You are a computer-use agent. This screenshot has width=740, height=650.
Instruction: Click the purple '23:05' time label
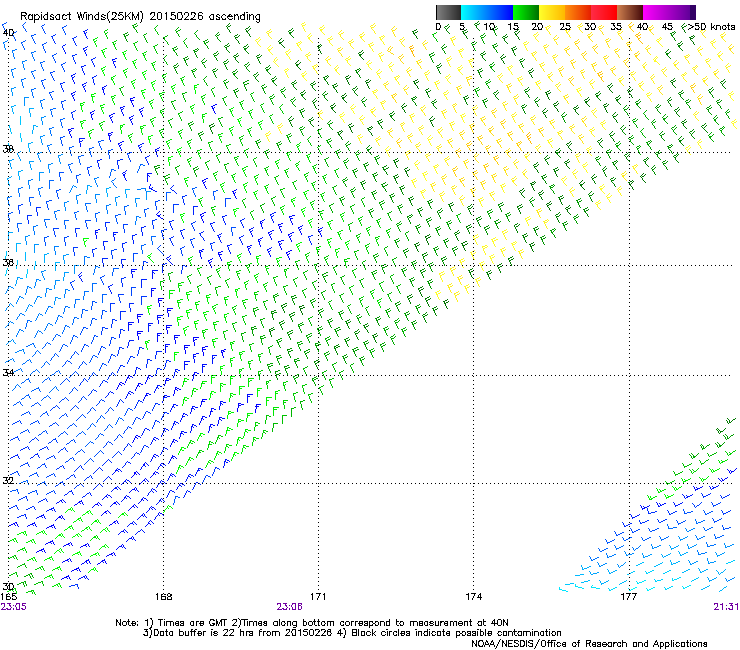tap(14, 607)
